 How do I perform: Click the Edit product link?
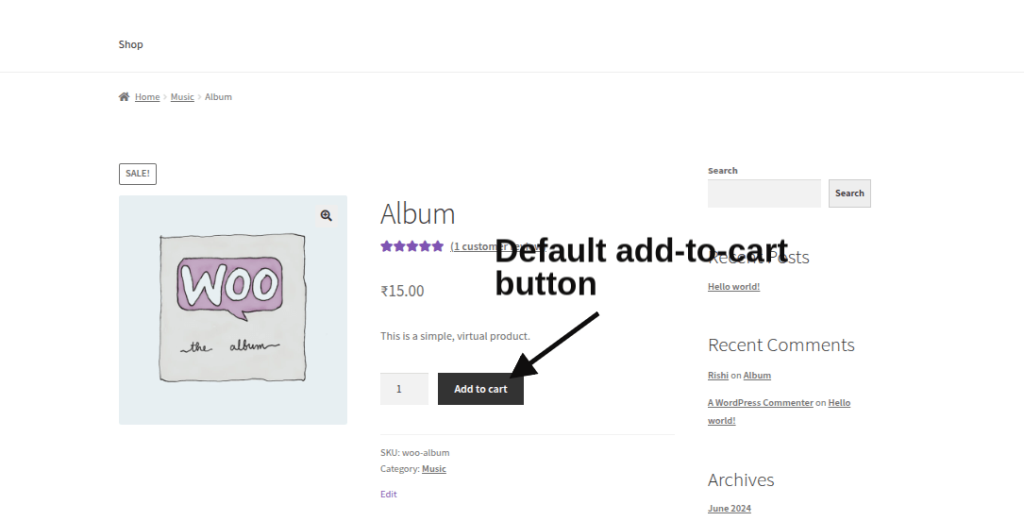click(x=389, y=494)
